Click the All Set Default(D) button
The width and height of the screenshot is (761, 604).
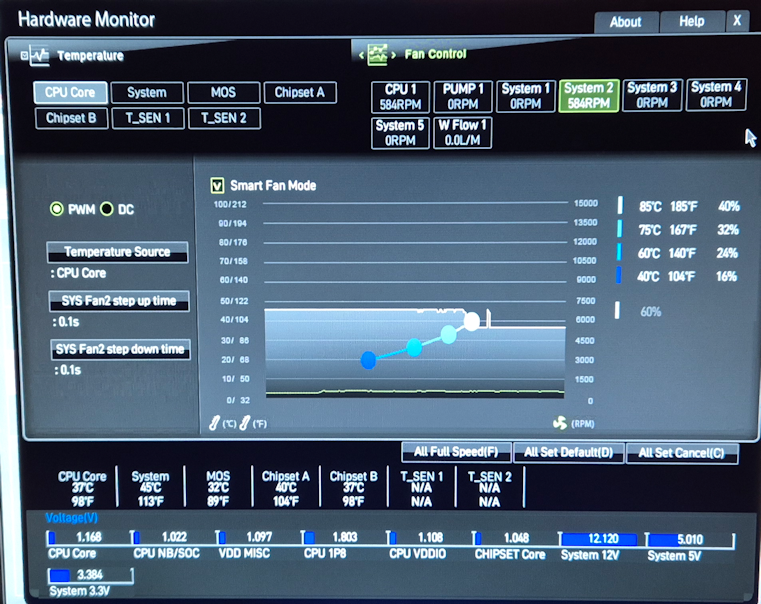[x=568, y=453]
